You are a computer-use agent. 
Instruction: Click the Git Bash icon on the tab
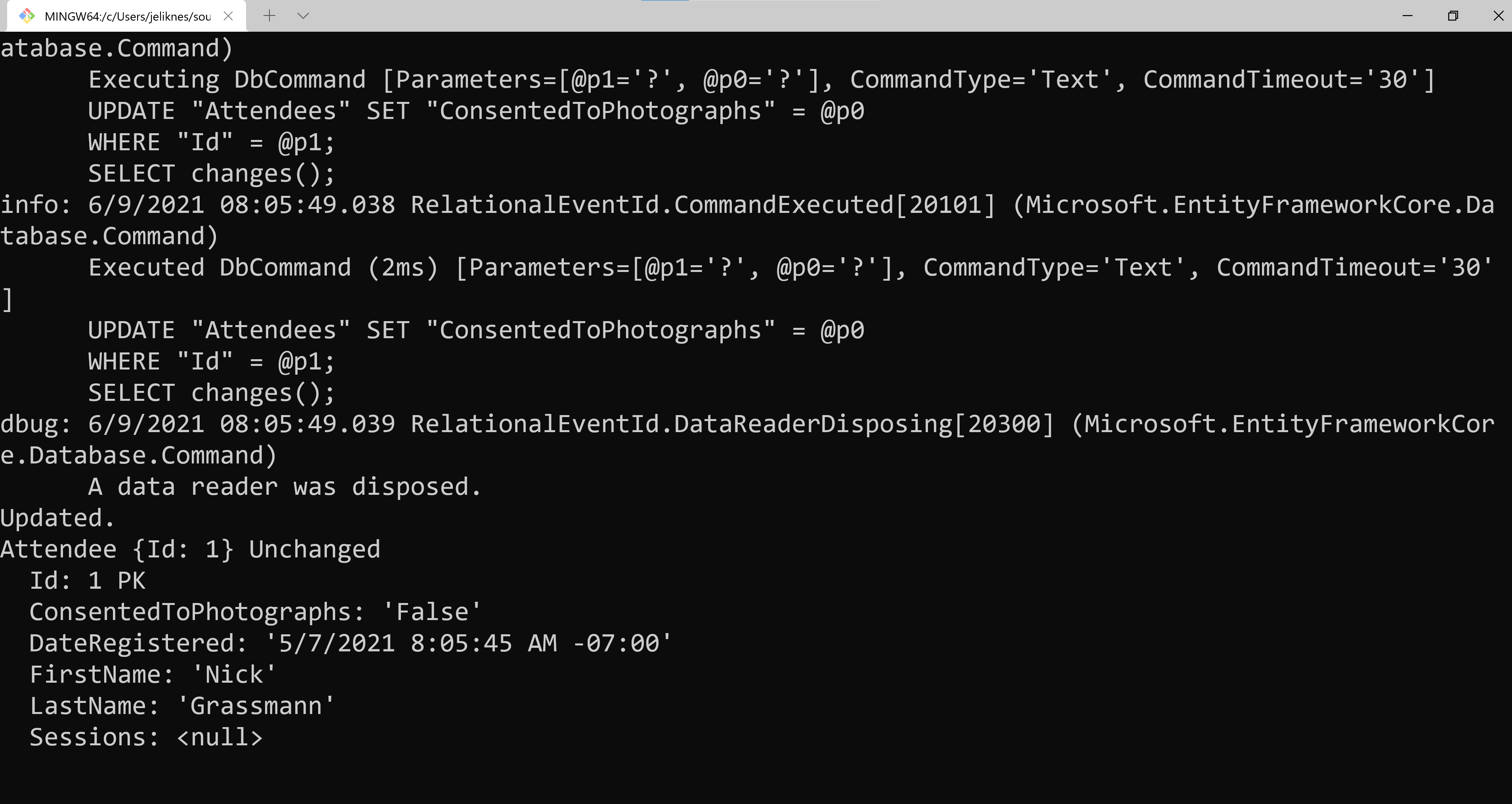point(27,16)
